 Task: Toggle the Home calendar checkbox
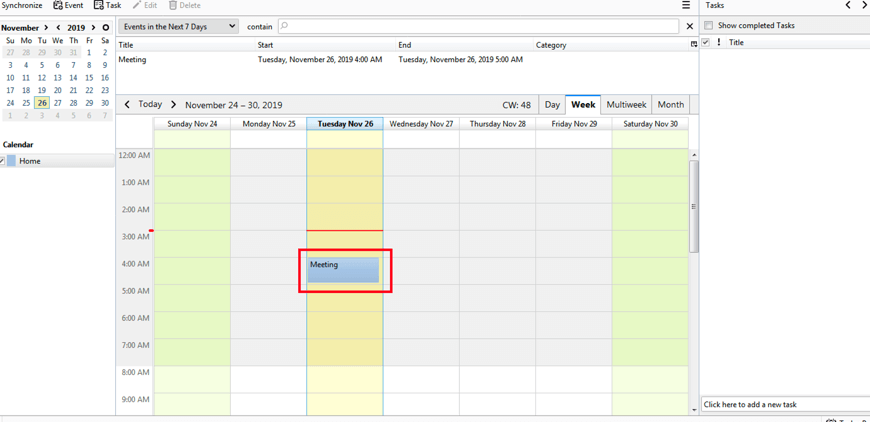(2, 161)
